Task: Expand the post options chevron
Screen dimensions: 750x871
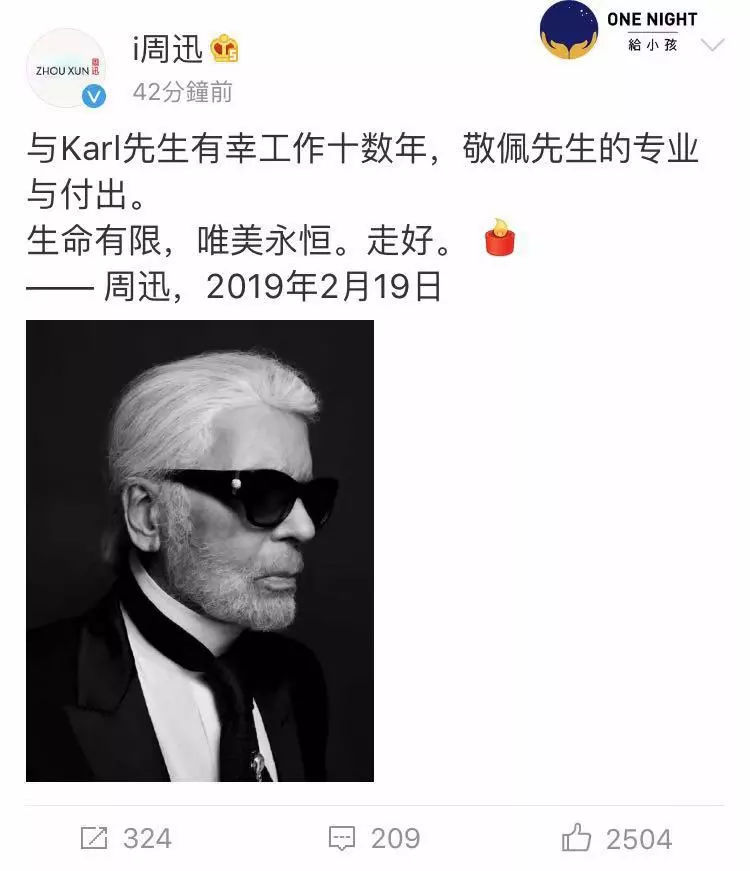Action: tap(713, 45)
